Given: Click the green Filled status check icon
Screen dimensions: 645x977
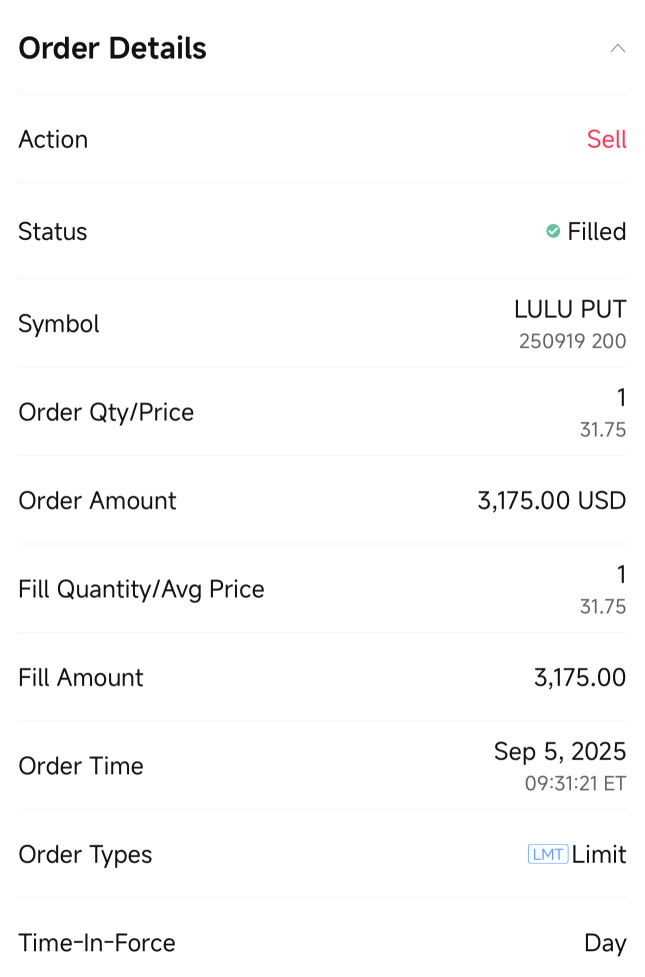Looking at the screenshot, I should click(x=552, y=232).
